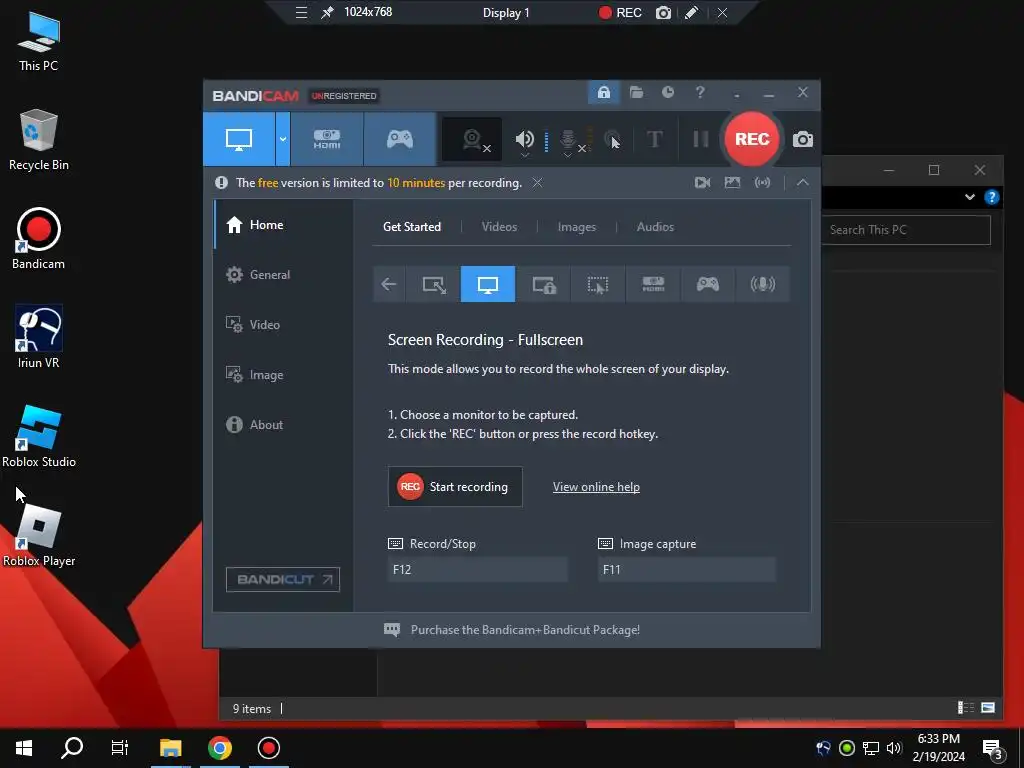Viewport: 1024px width, 768px height.
Task: Select Screen Recording mode in Bandicam toolbar
Action: click(x=239, y=139)
